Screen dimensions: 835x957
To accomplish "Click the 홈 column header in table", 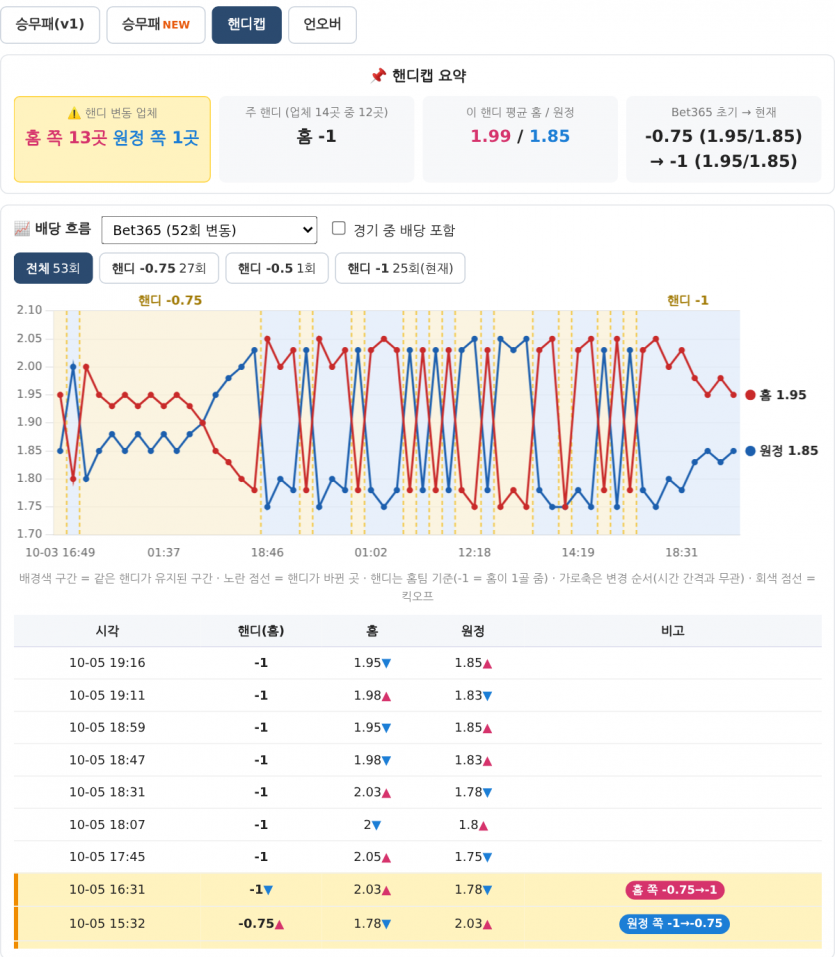I will pos(372,631).
